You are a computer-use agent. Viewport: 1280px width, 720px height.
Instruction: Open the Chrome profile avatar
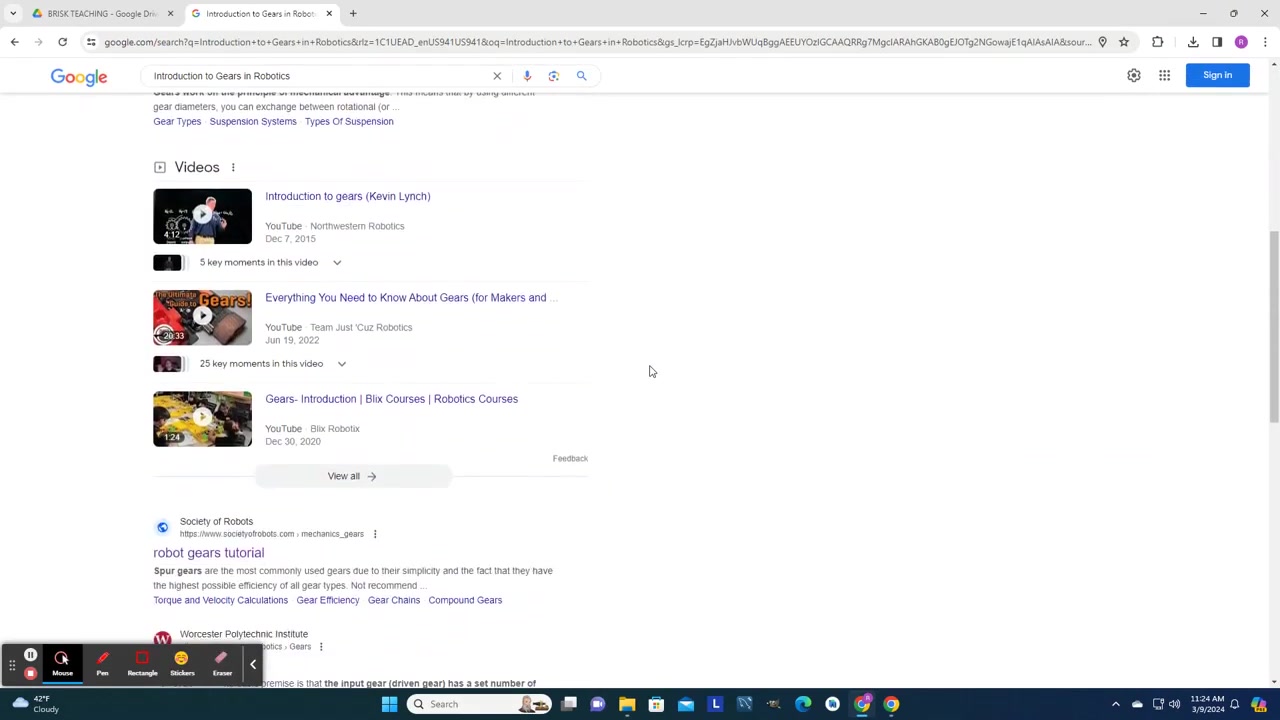[x=1241, y=42]
